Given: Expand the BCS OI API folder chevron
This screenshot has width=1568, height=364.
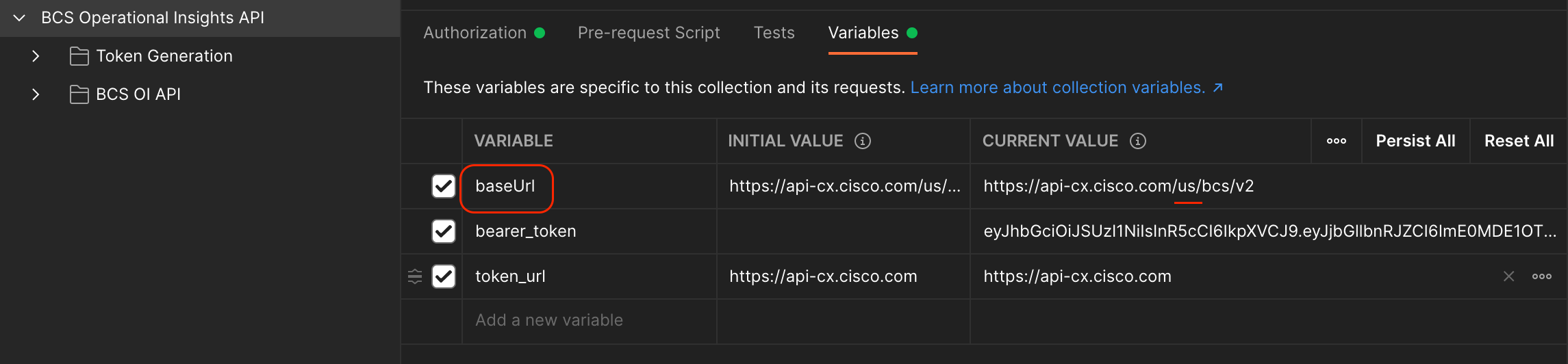Looking at the screenshot, I should pos(36,94).
